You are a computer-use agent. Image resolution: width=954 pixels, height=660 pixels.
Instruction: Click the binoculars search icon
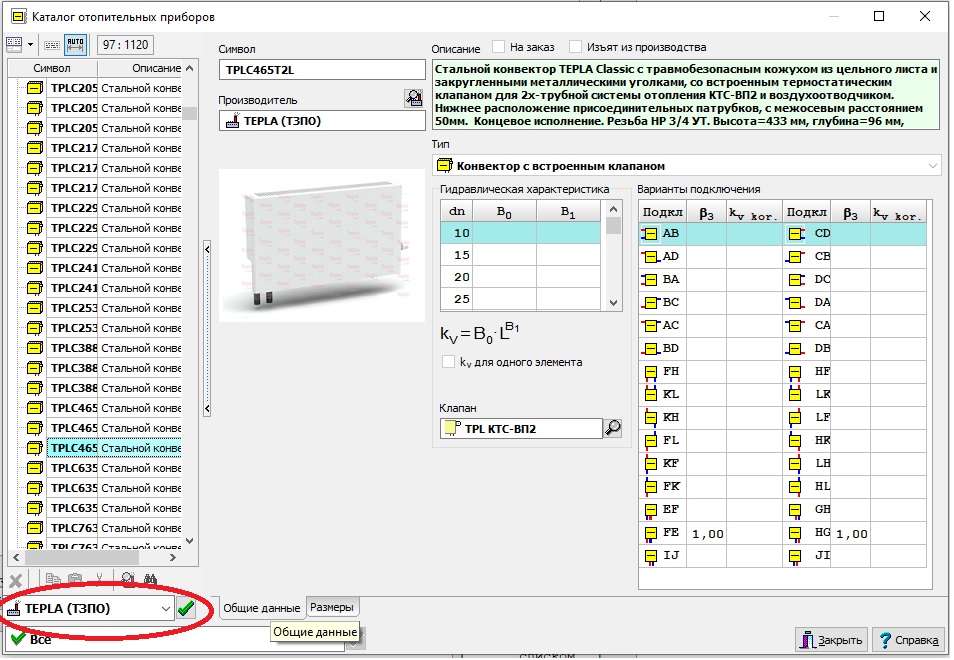click(x=150, y=579)
